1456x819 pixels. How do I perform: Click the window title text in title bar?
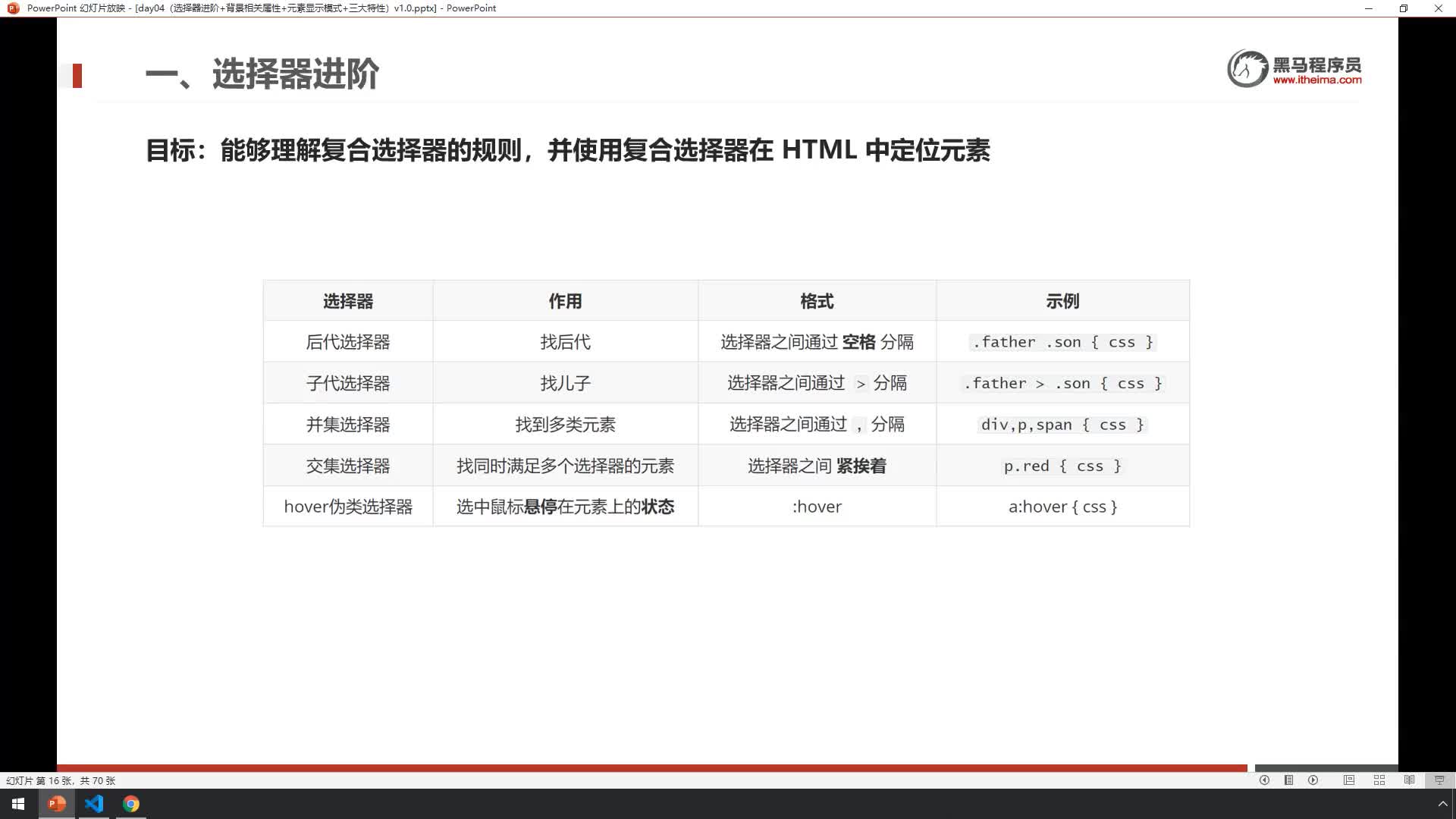click(x=262, y=8)
